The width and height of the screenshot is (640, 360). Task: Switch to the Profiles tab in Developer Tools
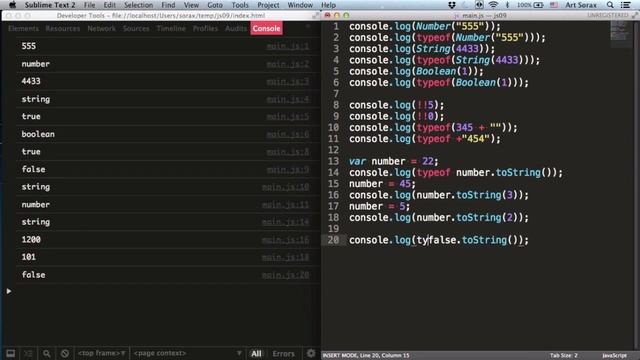pos(205,29)
